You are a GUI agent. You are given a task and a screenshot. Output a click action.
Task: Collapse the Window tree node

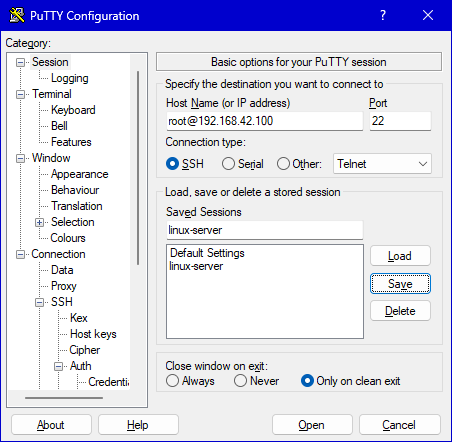click(20, 158)
